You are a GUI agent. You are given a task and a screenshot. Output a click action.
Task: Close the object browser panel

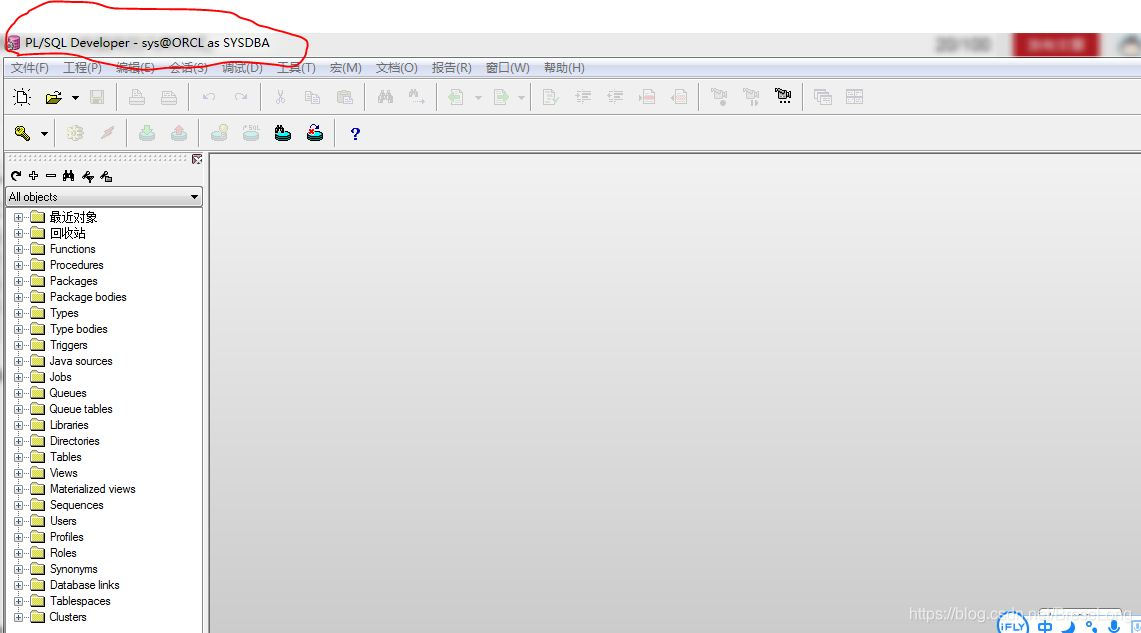[x=197, y=159]
